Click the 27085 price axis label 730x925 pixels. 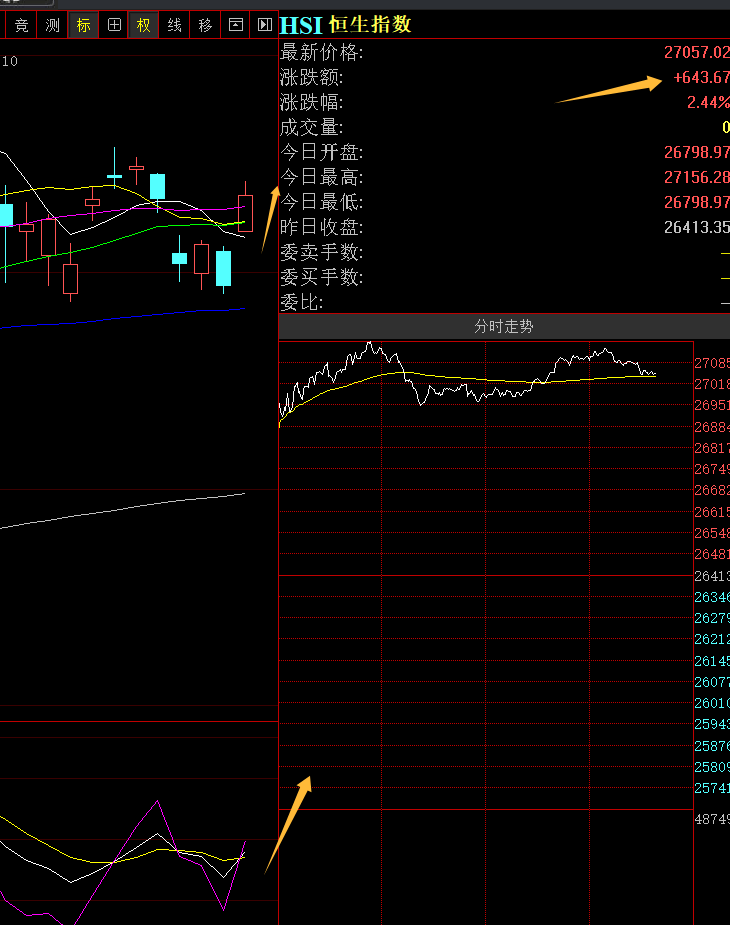[x=712, y=363]
